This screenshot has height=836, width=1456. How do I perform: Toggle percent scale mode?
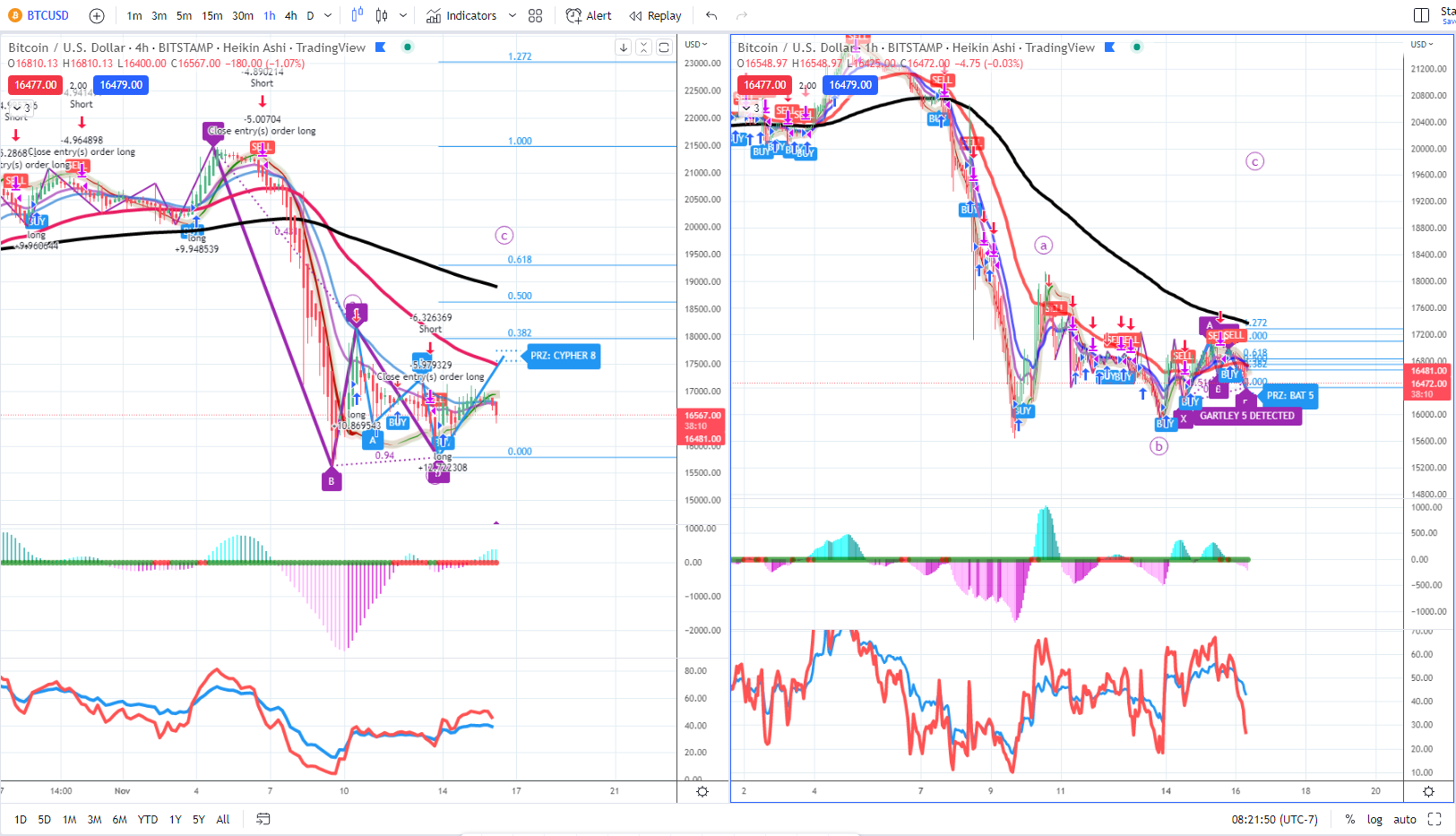tap(1349, 819)
